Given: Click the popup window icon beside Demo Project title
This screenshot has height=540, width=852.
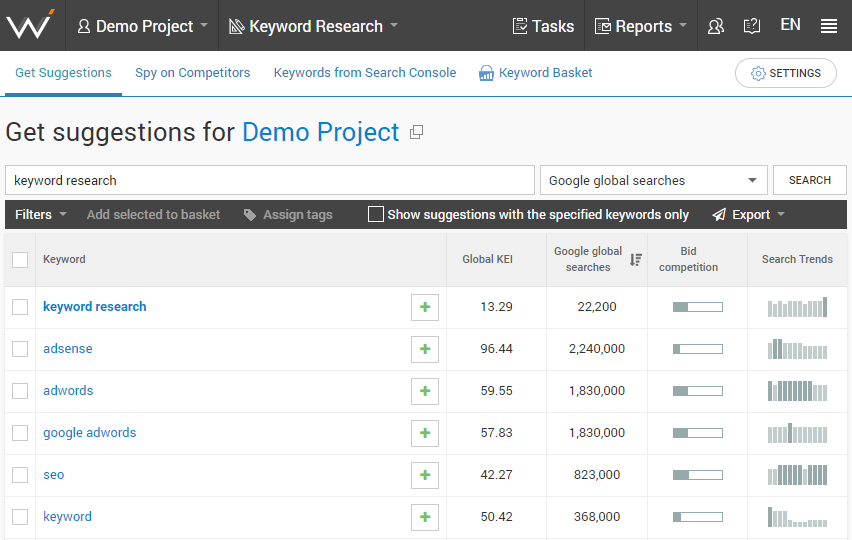Looking at the screenshot, I should 416,132.
